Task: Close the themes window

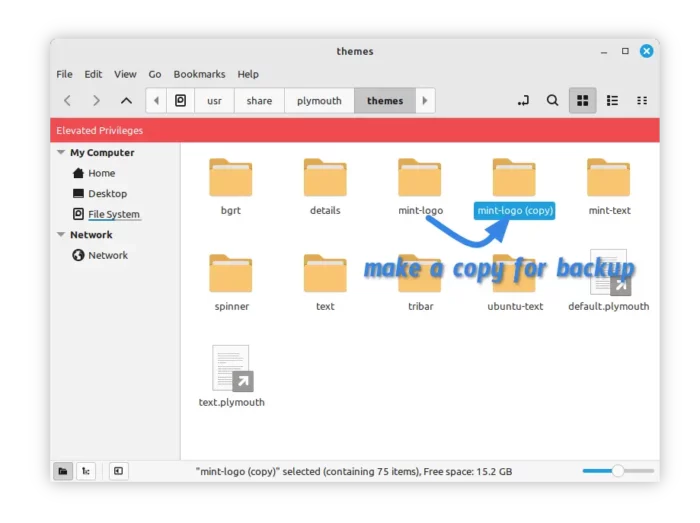Action: point(646,51)
